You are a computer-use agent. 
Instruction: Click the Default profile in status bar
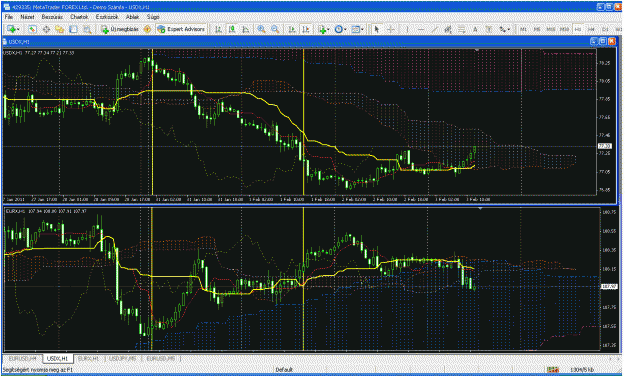pyautogui.click(x=284, y=370)
